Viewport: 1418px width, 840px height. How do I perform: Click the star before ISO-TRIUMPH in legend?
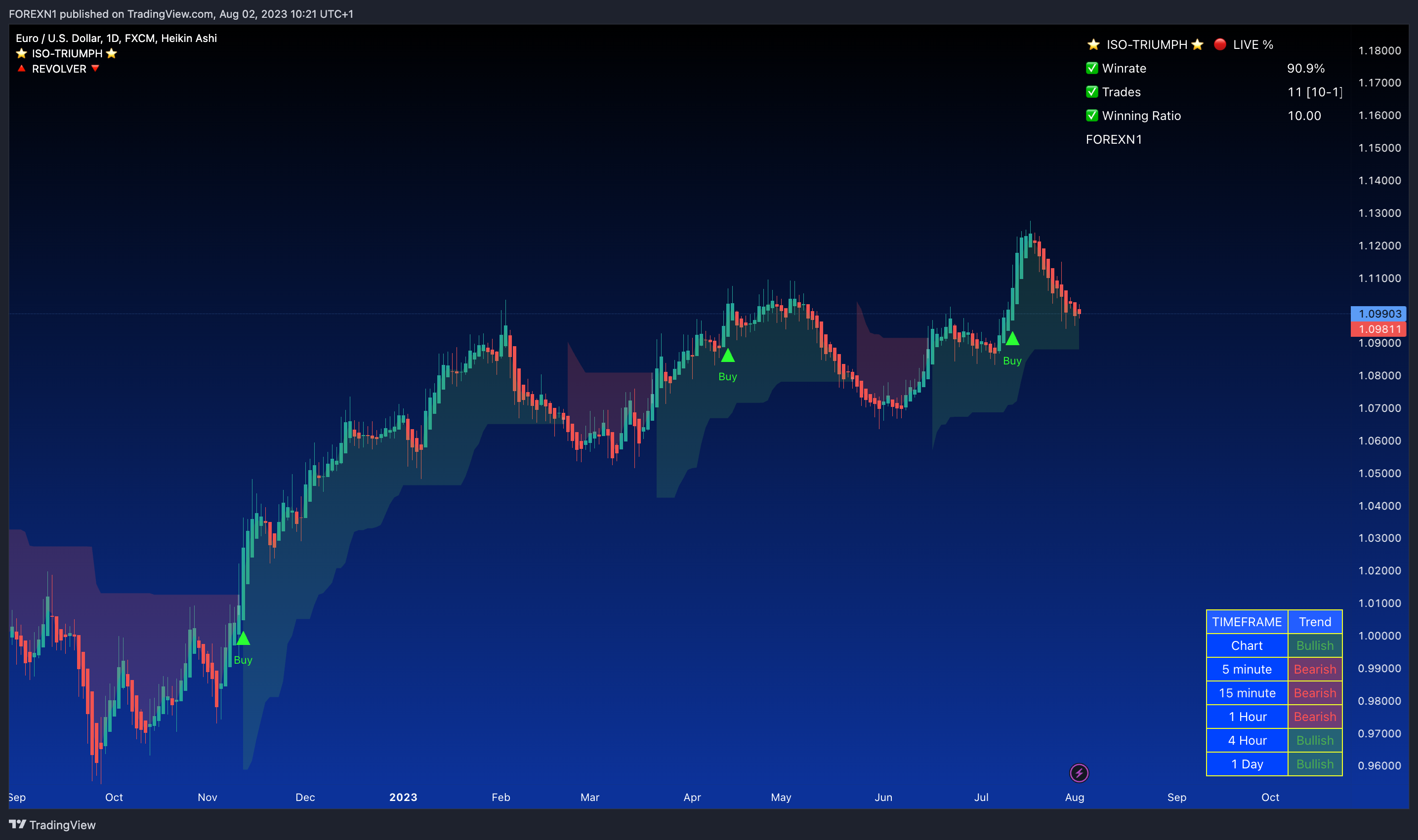(22, 53)
